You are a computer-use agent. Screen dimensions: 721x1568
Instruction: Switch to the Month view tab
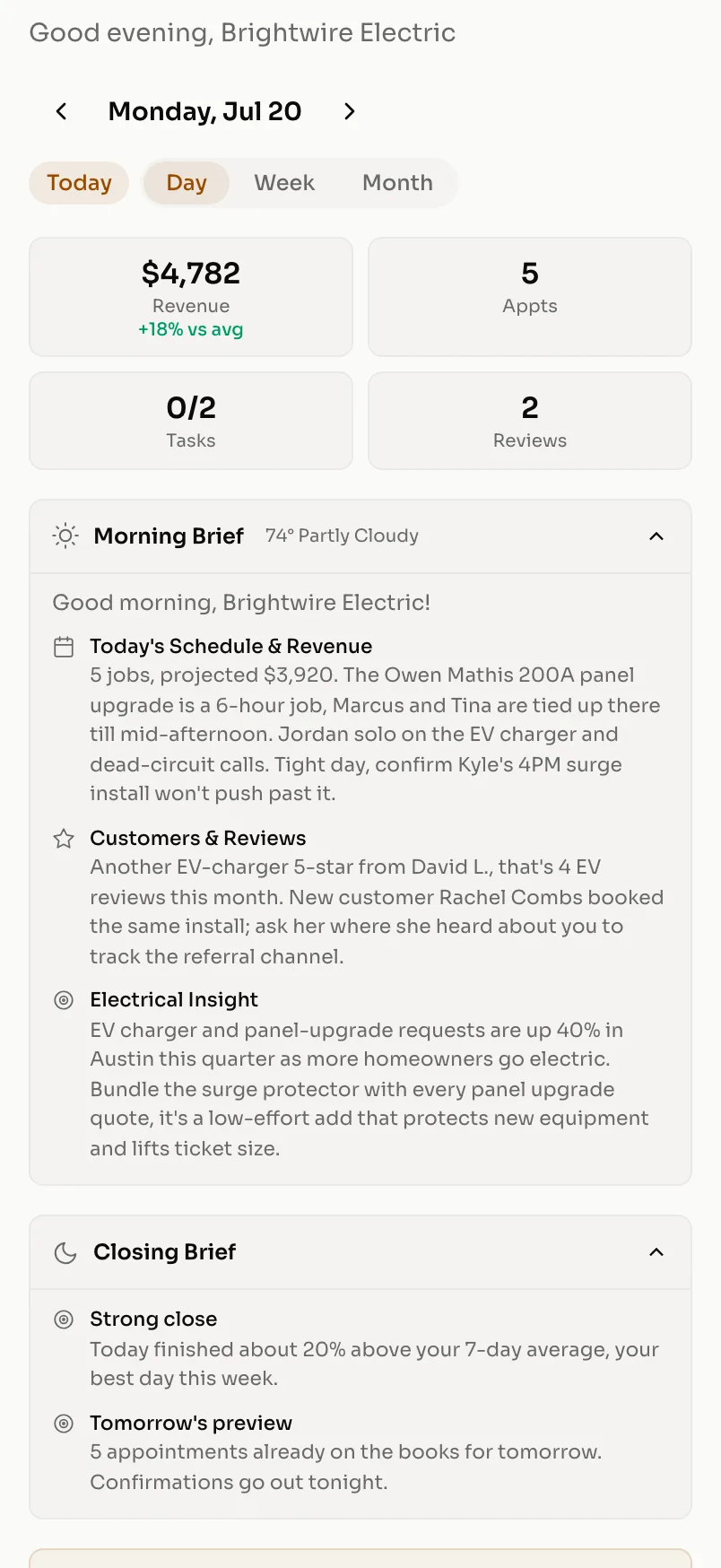pos(397,183)
